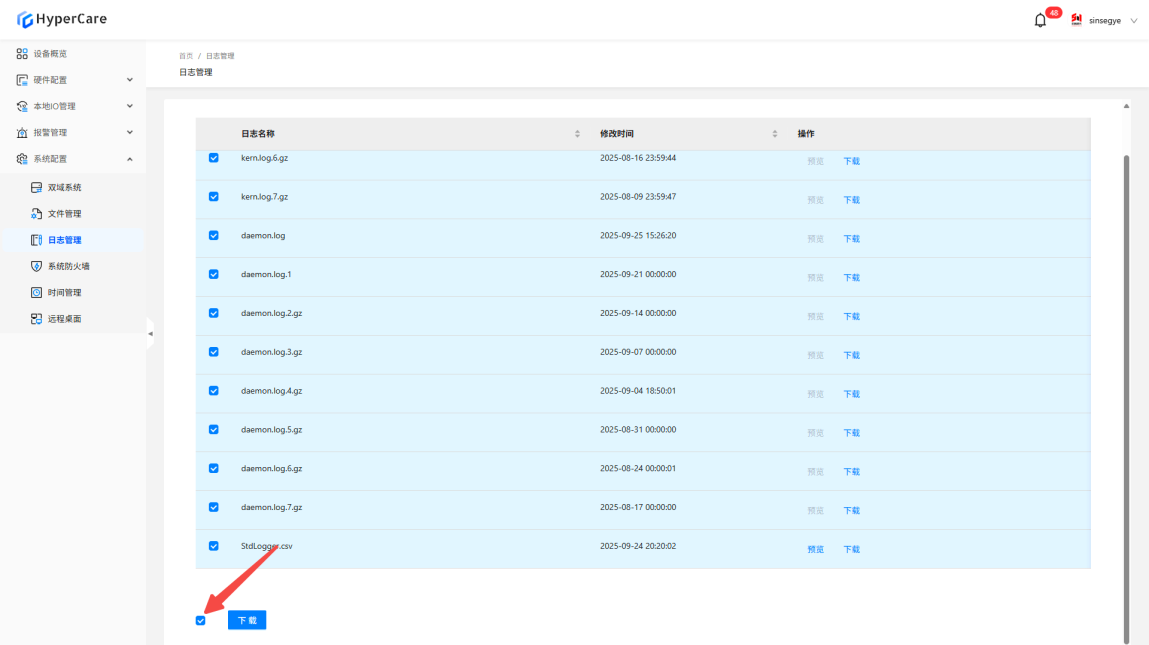Uncheck the StdLogger.csv row checkbox
This screenshot has width=1149, height=645.
[213, 546]
